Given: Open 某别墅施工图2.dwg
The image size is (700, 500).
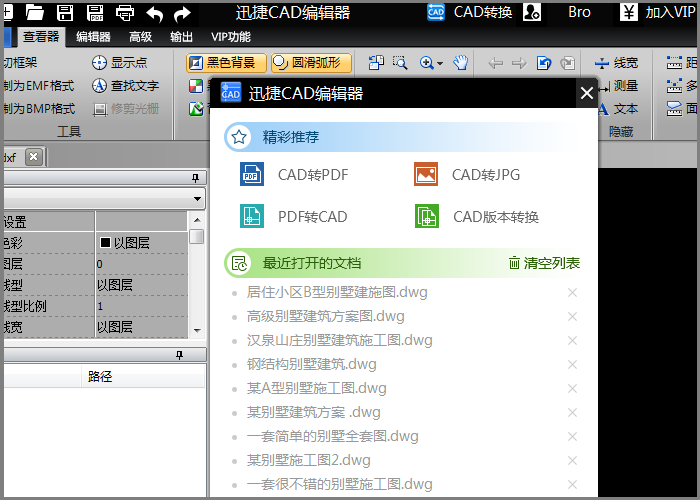Looking at the screenshot, I should coord(308,460).
